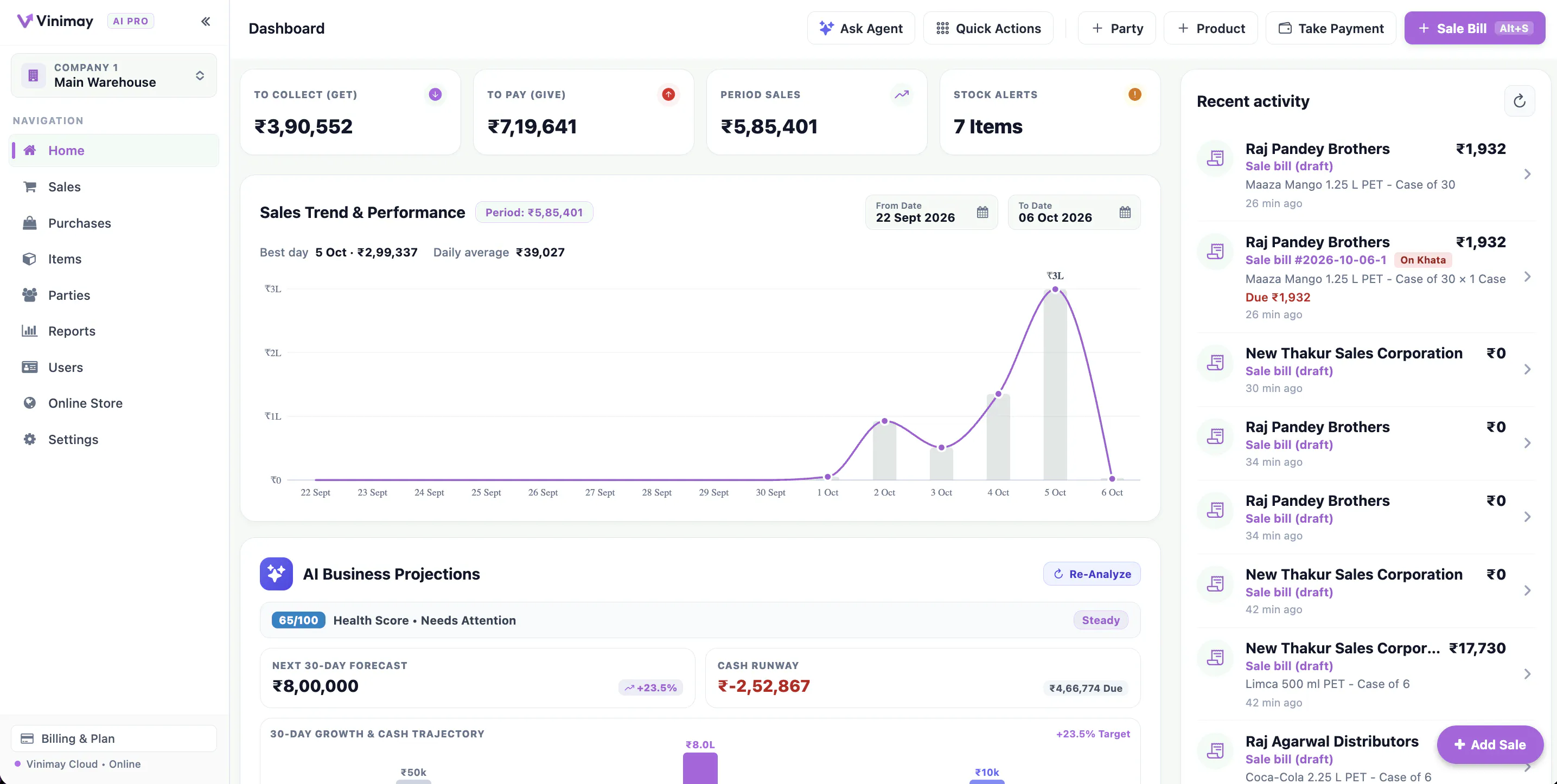Open the From Date calendar icon
This screenshot has width=1557, height=784.
[x=982, y=212]
